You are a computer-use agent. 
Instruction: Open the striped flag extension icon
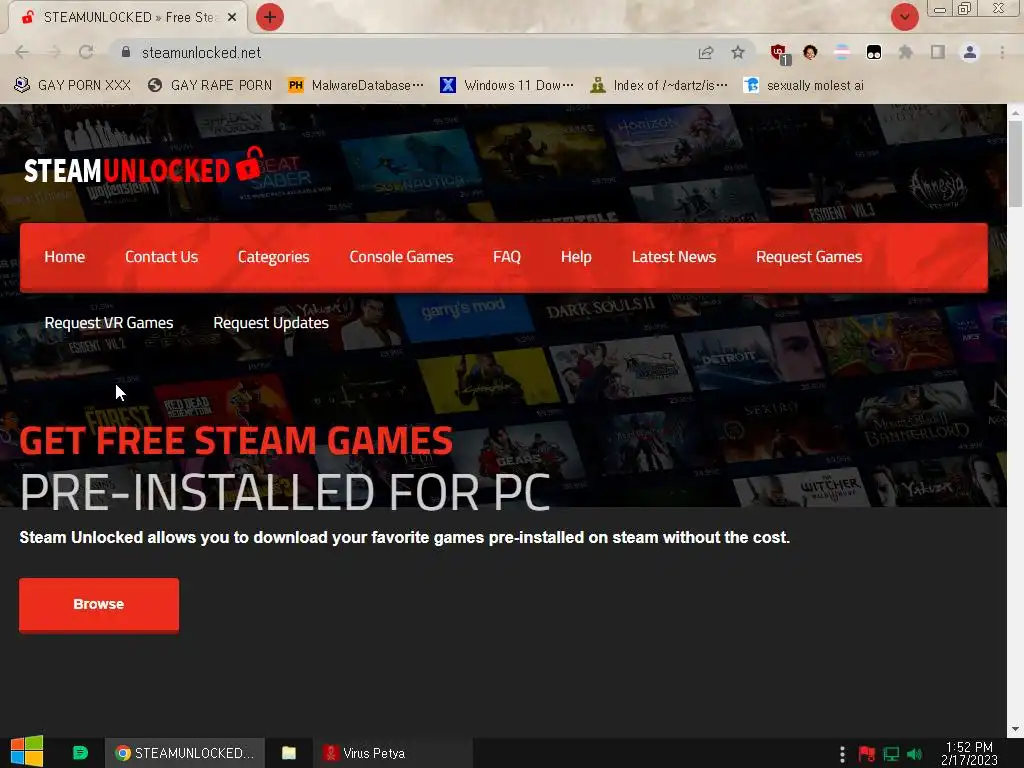(x=842, y=52)
